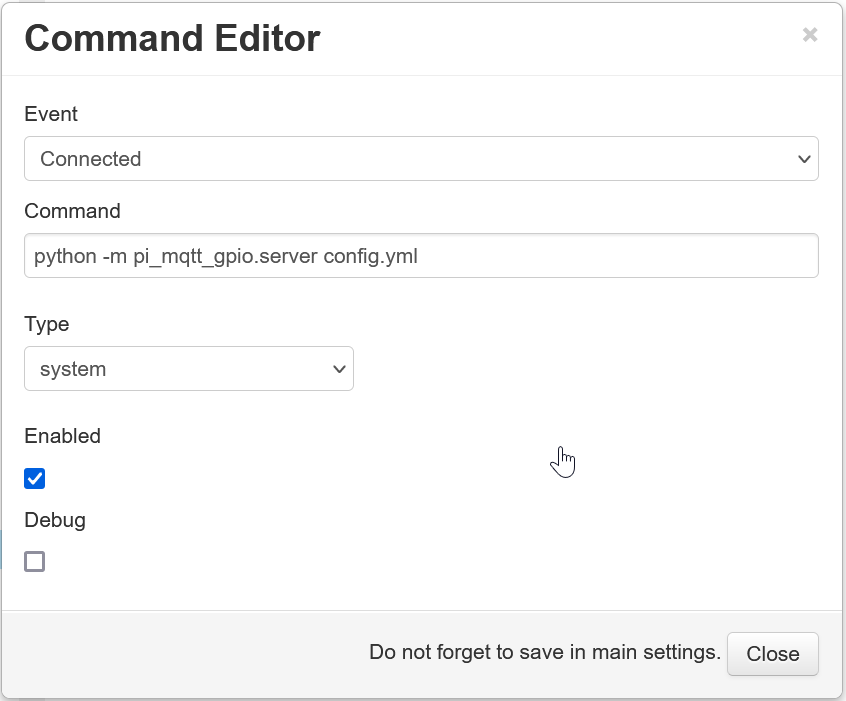Click the Command Editor dialog title

coord(173,38)
